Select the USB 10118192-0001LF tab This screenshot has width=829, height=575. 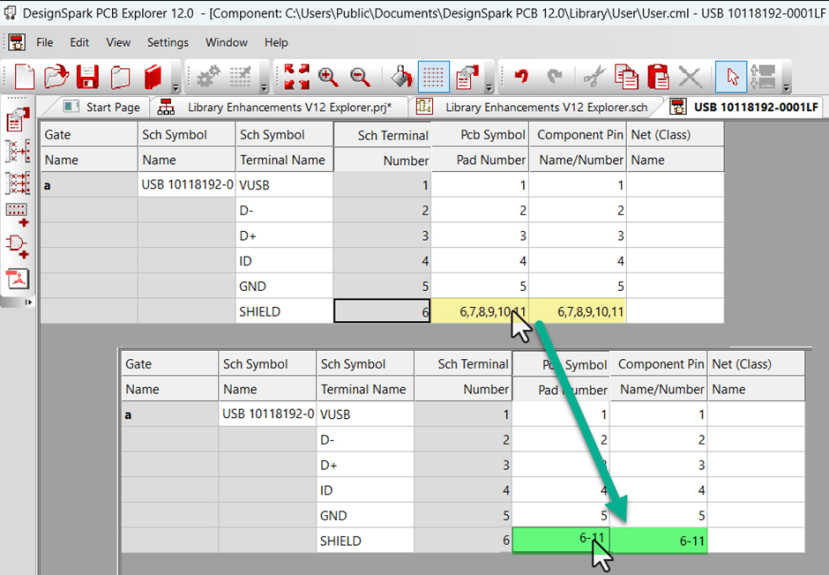(745, 107)
